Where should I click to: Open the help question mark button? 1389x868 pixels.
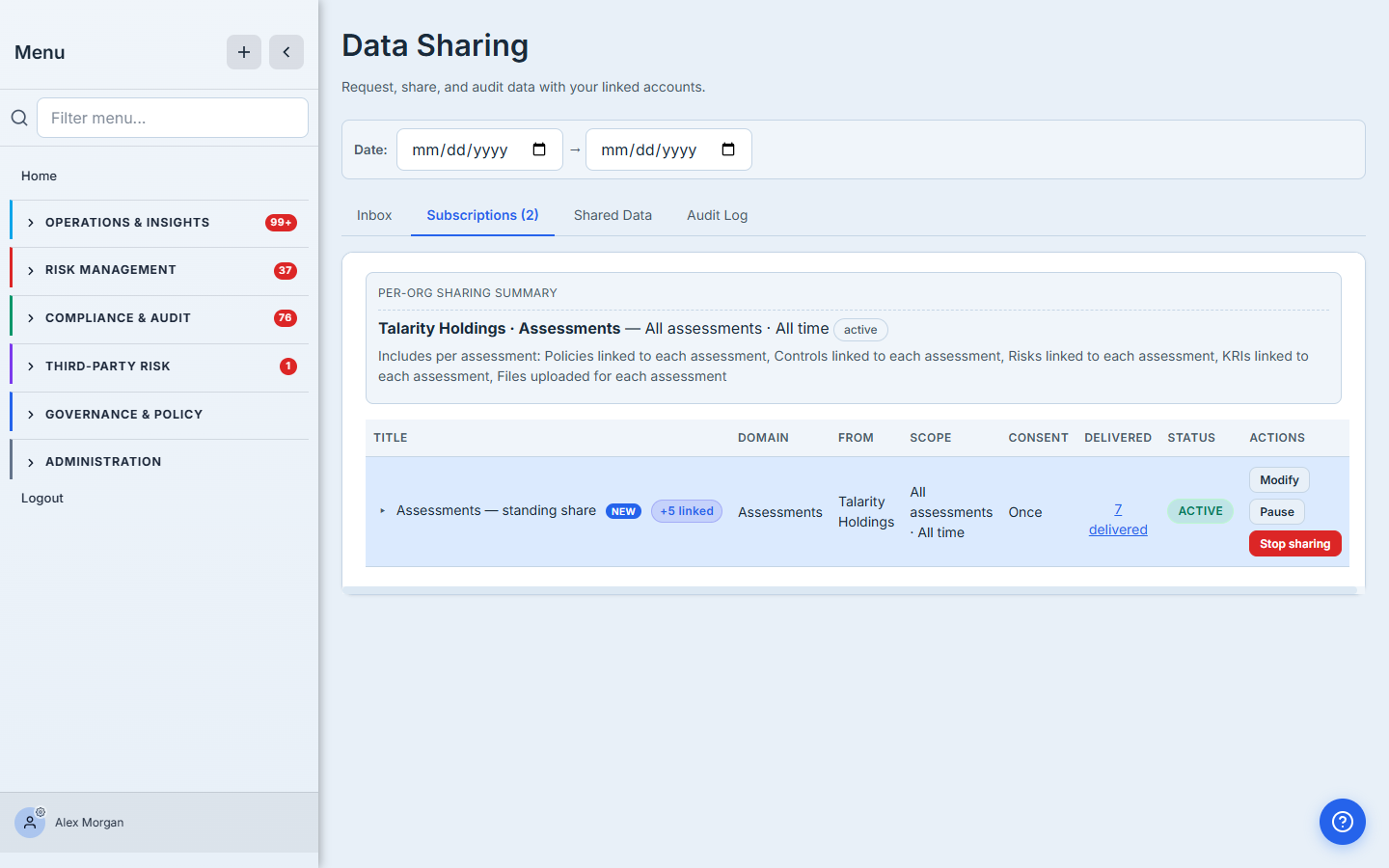(x=1343, y=822)
